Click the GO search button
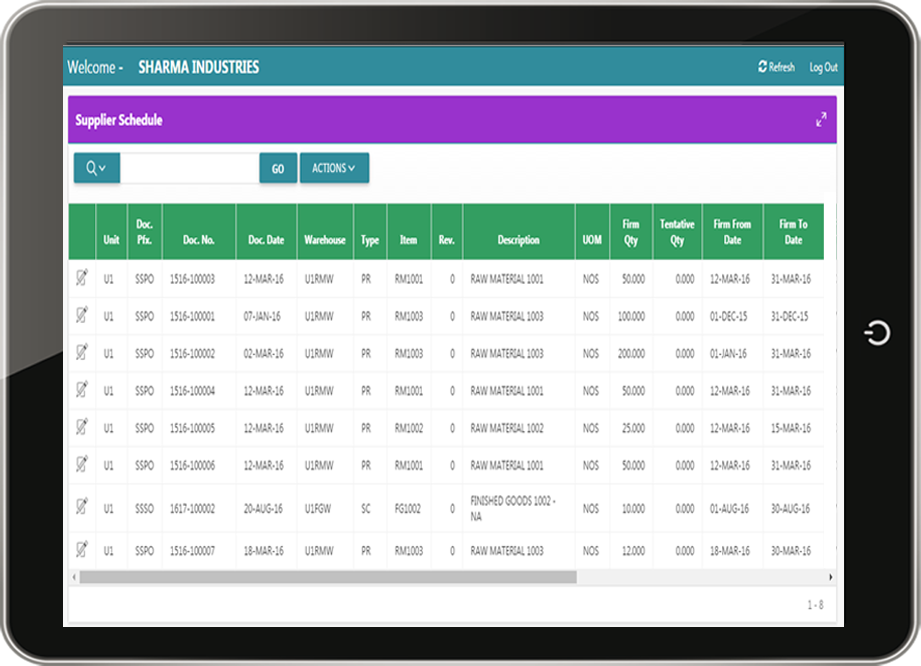The height and width of the screenshot is (666, 921). [278, 169]
